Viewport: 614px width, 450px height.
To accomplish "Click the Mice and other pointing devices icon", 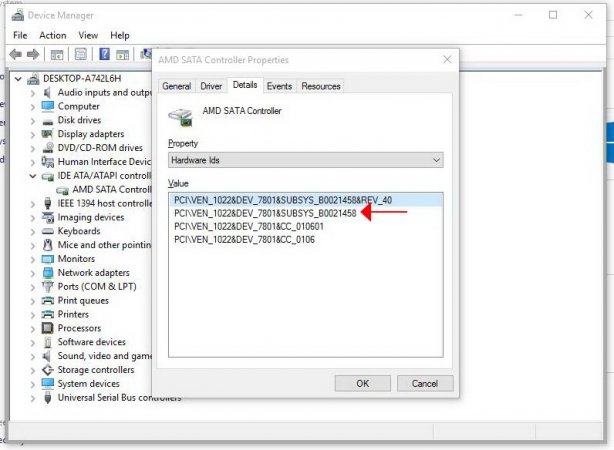I will pos(48,245).
